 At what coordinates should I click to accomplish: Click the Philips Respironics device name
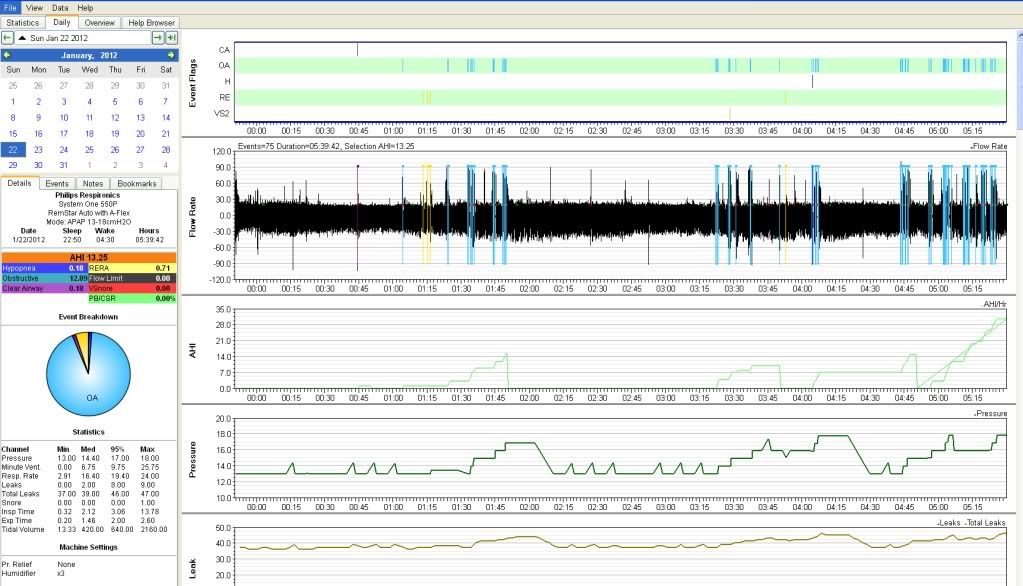[x=87, y=195]
